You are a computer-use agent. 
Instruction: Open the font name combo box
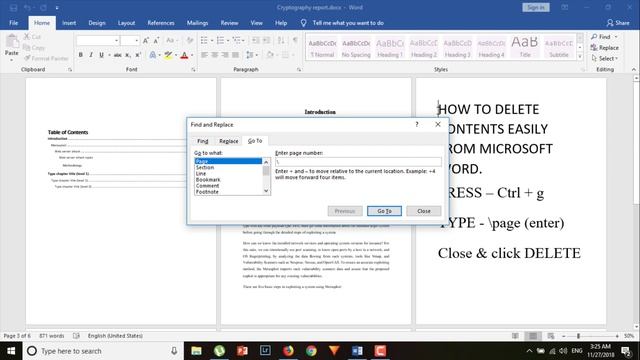(x=98, y=40)
